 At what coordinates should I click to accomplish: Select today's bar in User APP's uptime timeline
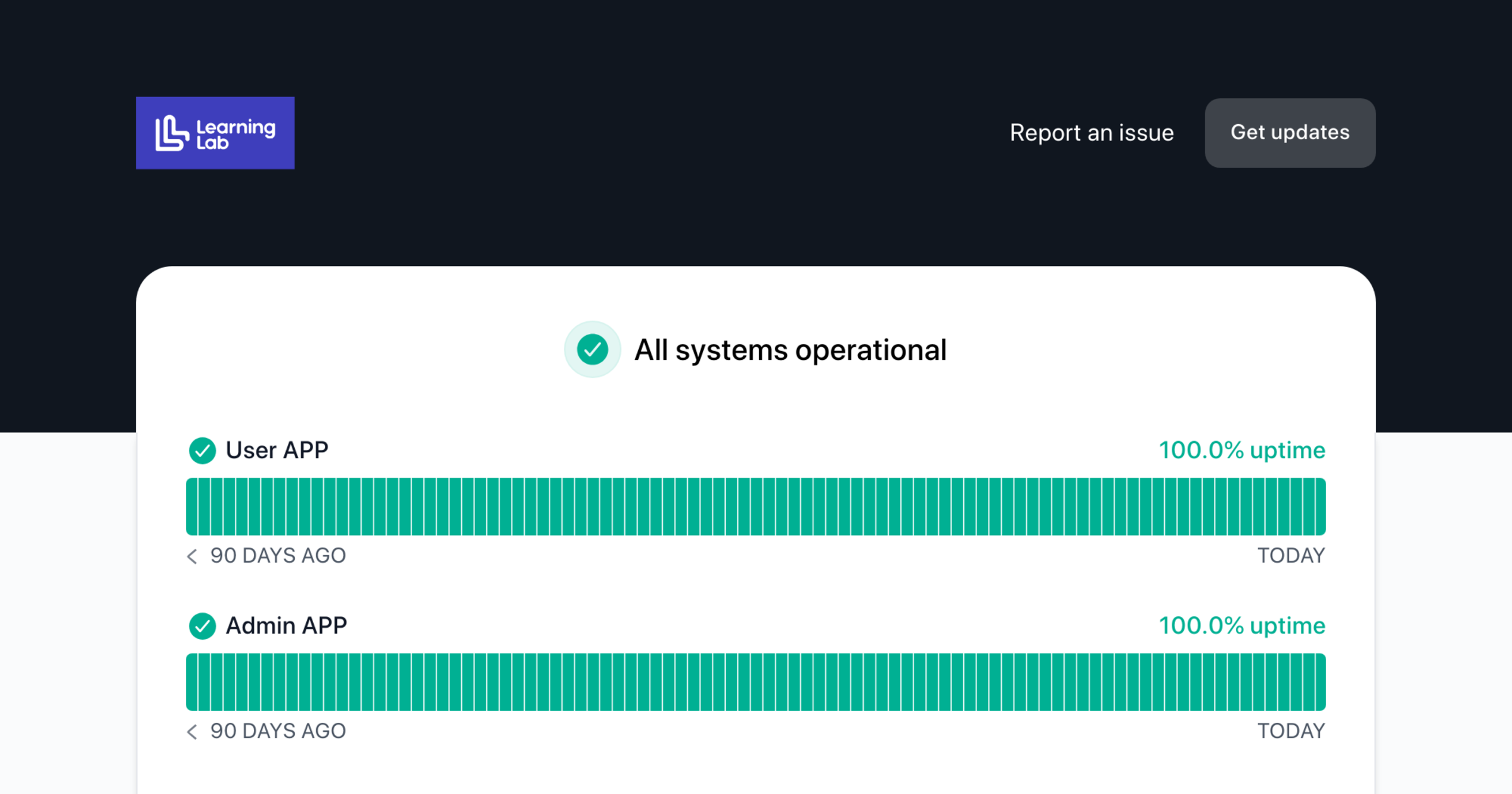pyautogui.click(x=1320, y=507)
